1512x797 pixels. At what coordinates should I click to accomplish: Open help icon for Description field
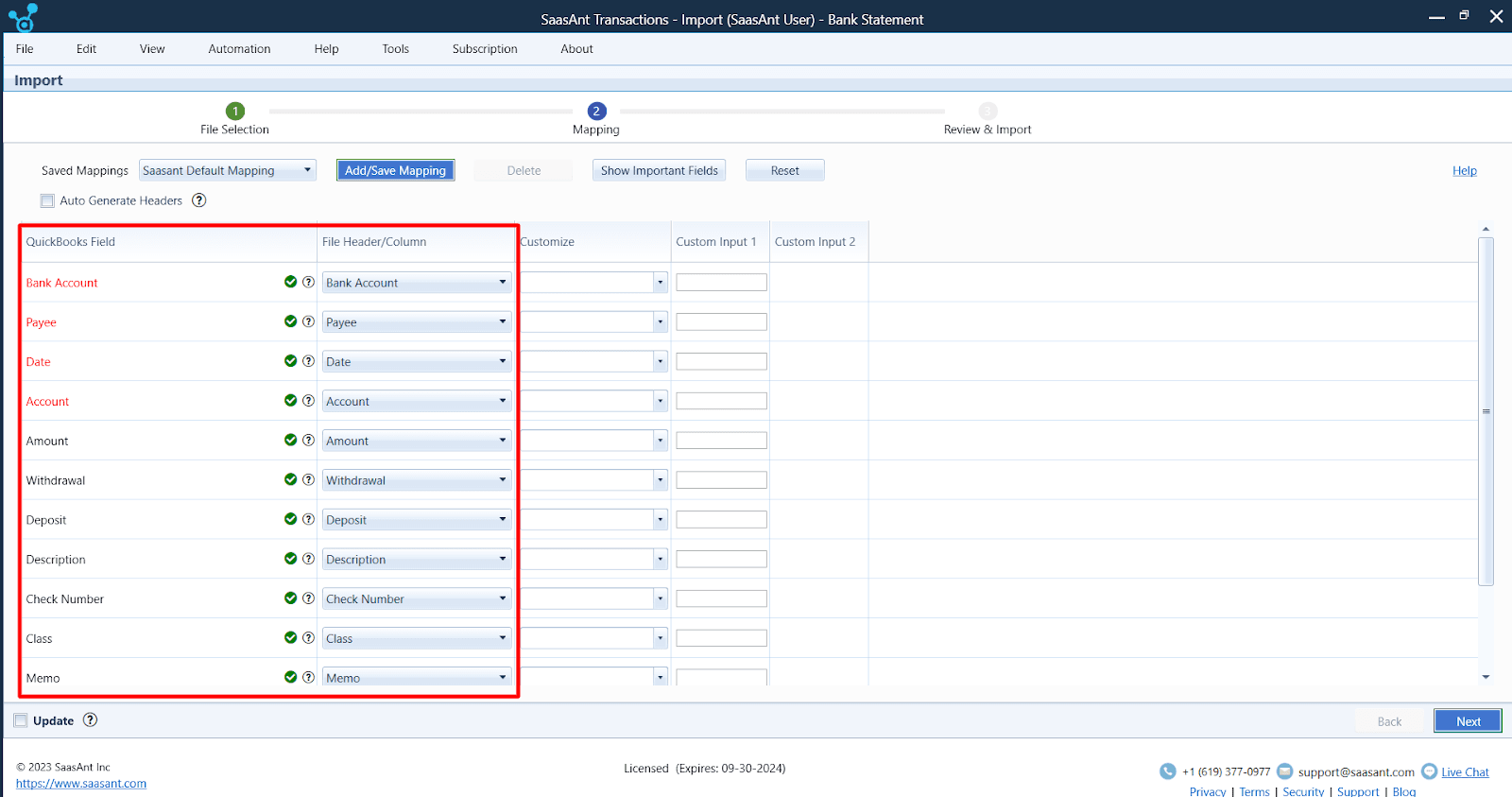click(x=308, y=559)
